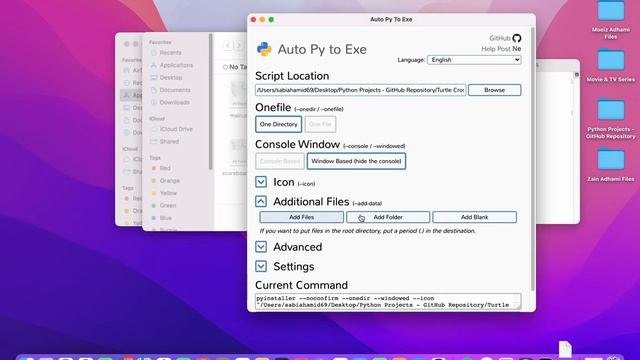
Task: Click the Auto Py To Exe window title
Action: click(391, 20)
